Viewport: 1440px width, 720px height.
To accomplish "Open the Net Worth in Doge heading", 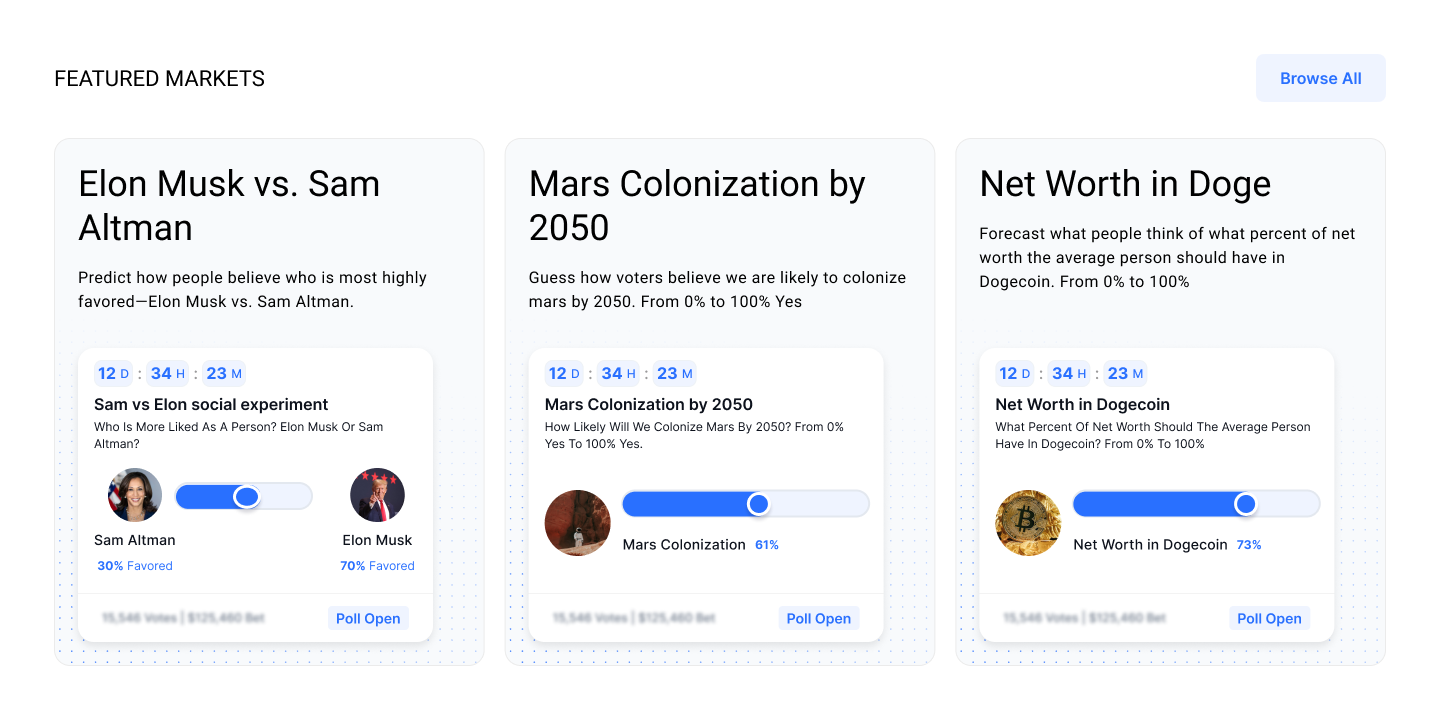I will pyautogui.click(x=1125, y=184).
